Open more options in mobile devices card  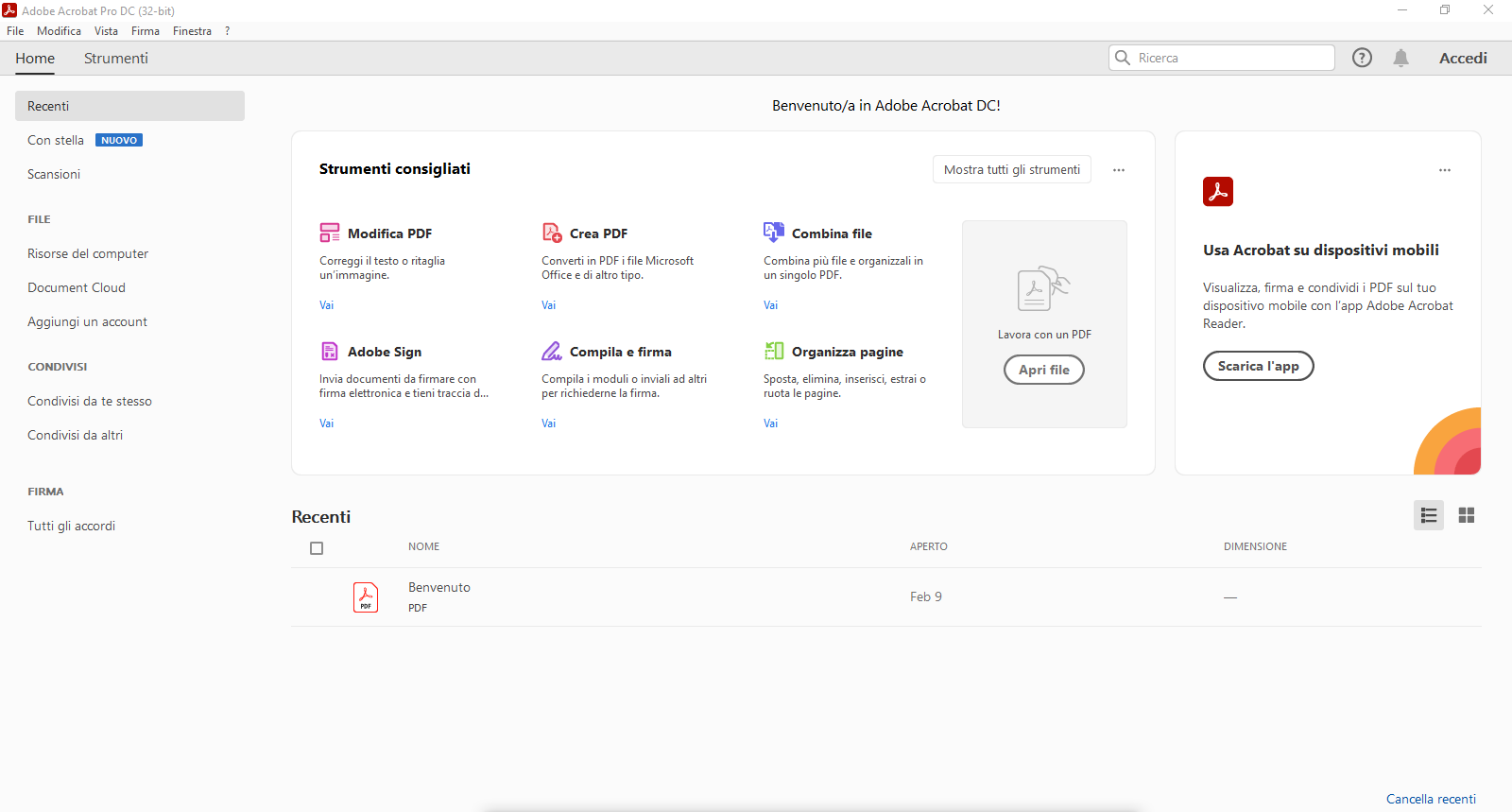1445,170
